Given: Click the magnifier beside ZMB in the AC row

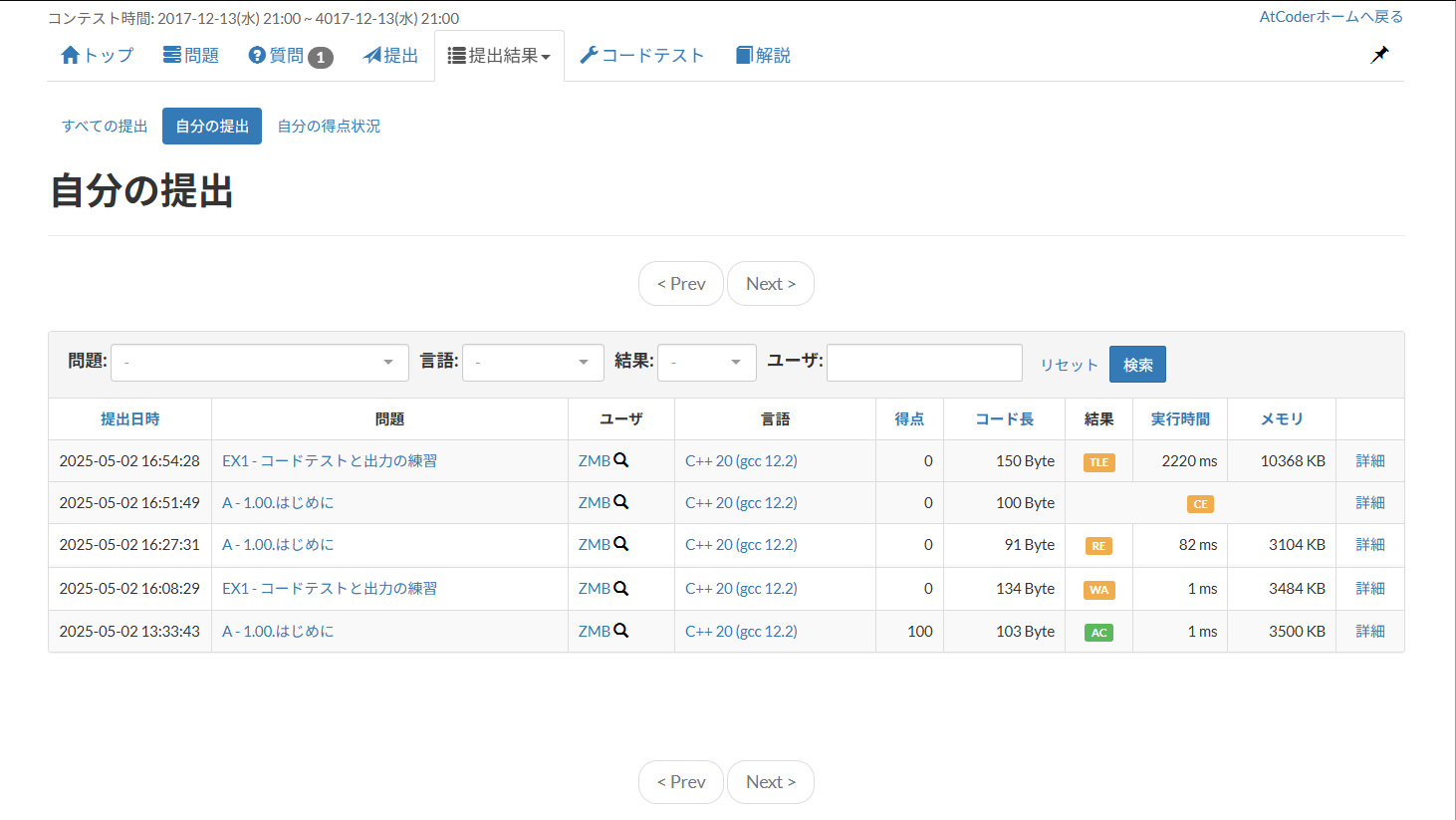Looking at the screenshot, I should 621,631.
